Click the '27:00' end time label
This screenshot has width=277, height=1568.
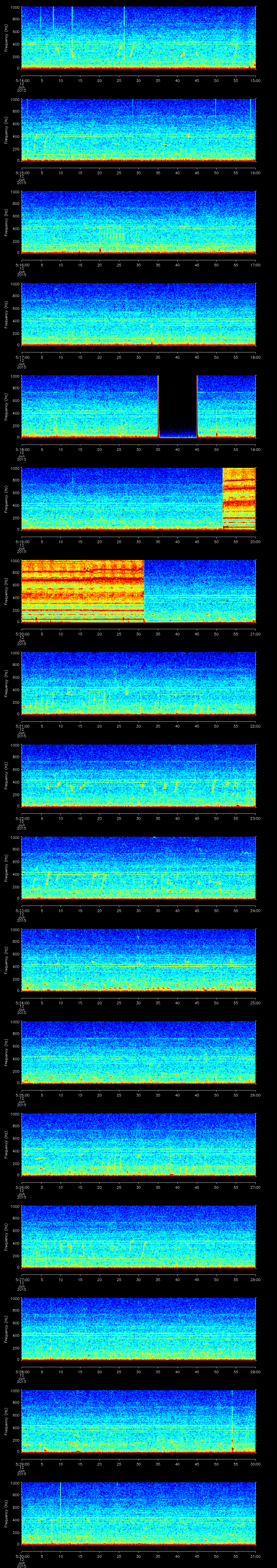tap(255, 1187)
